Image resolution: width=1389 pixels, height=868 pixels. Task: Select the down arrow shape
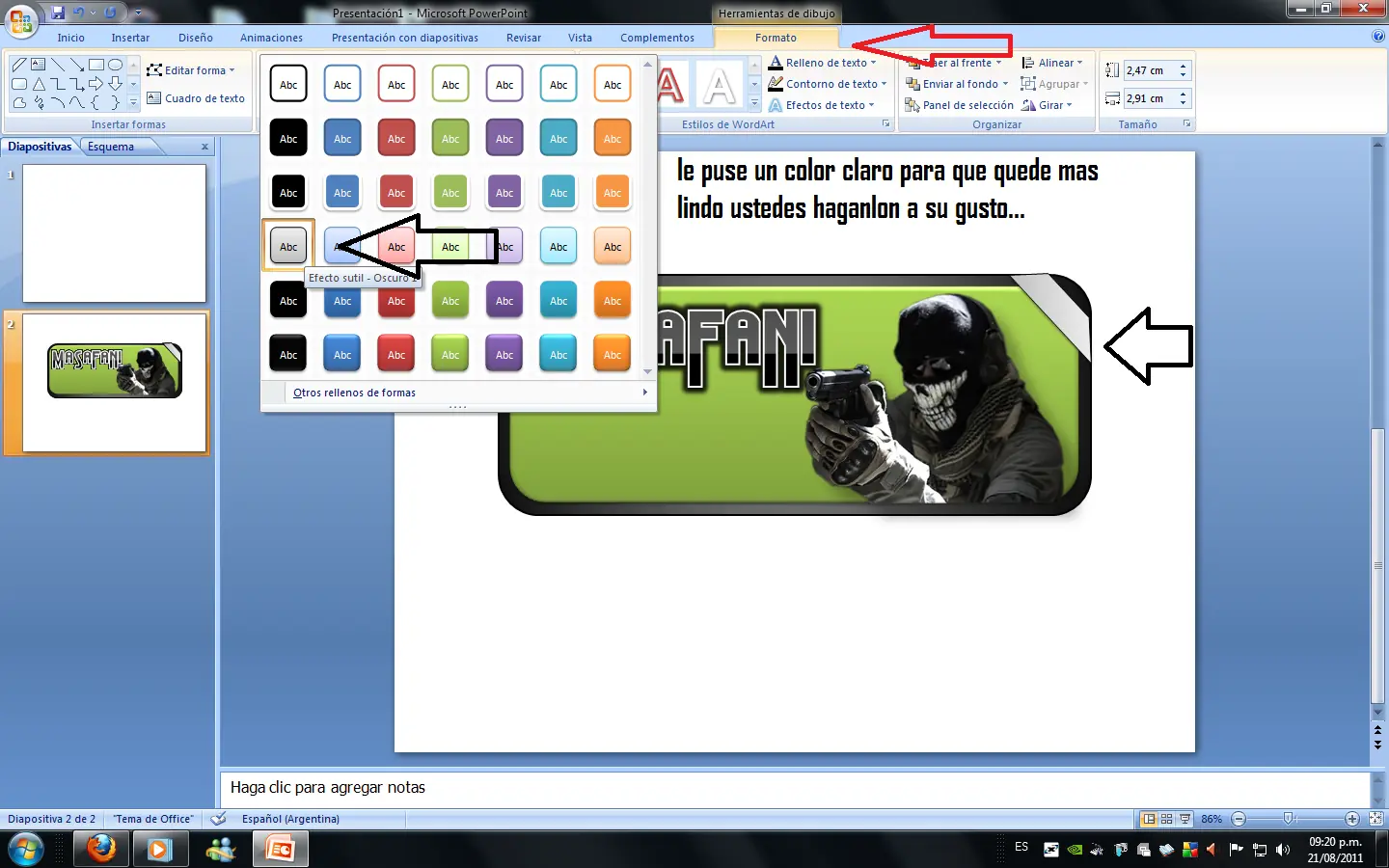[116, 84]
